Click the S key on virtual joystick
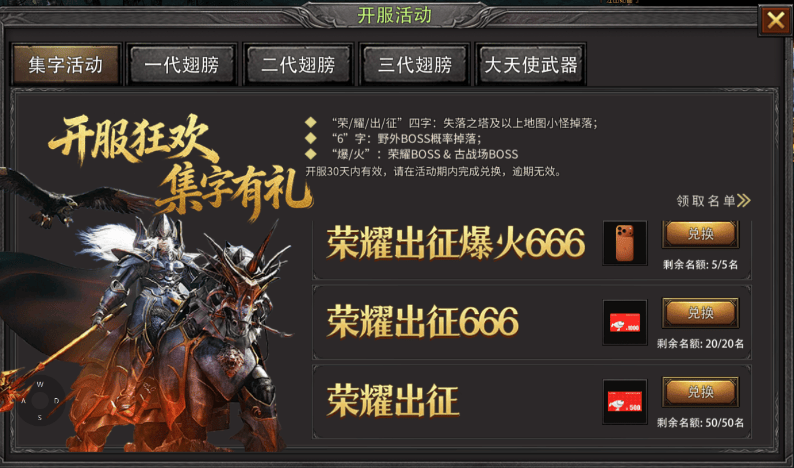 point(40,417)
